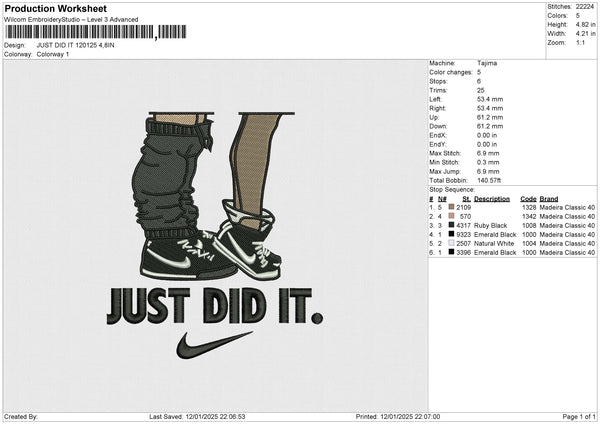Click the thread code '1004'
This screenshot has width=600, height=424.
[x=529, y=243]
